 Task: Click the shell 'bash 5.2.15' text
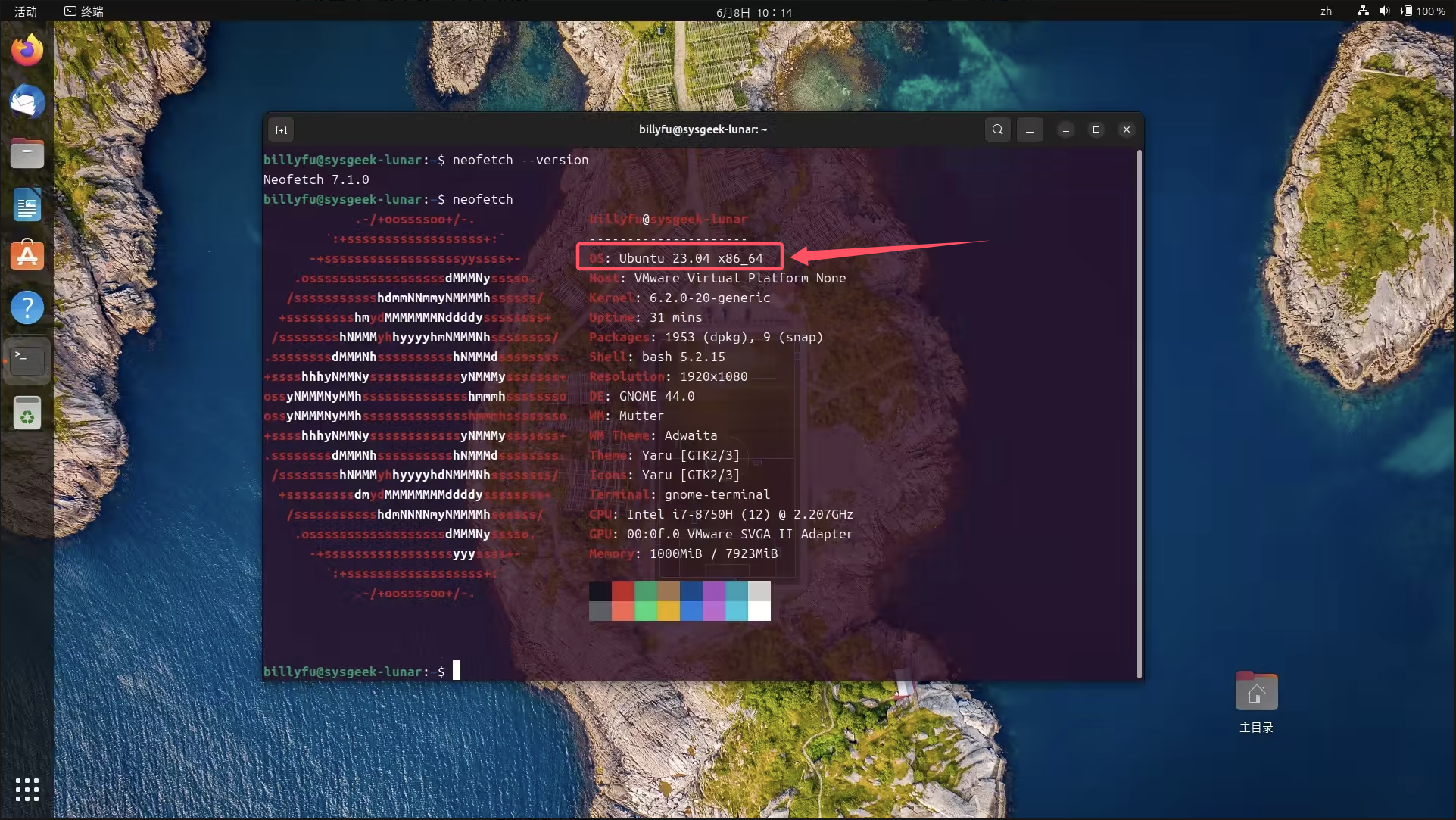pos(683,357)
